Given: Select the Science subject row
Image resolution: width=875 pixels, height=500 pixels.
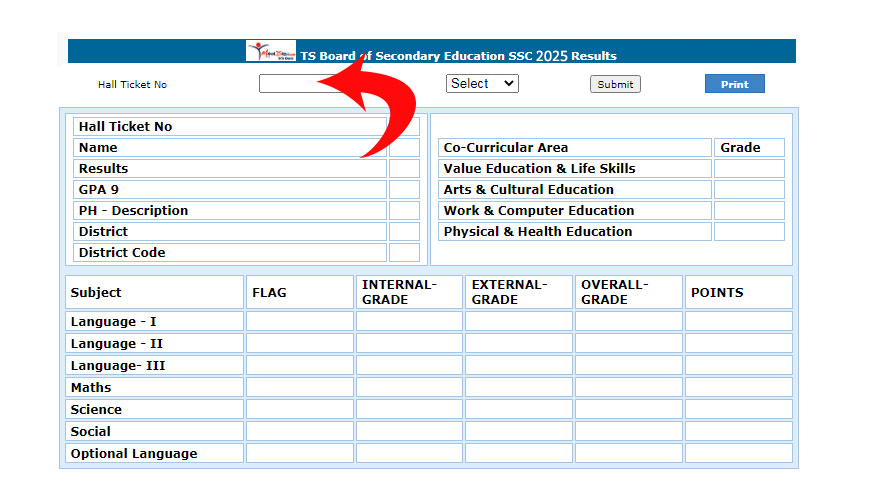Looking at the screenshot, I should click(x=429, y=409).
